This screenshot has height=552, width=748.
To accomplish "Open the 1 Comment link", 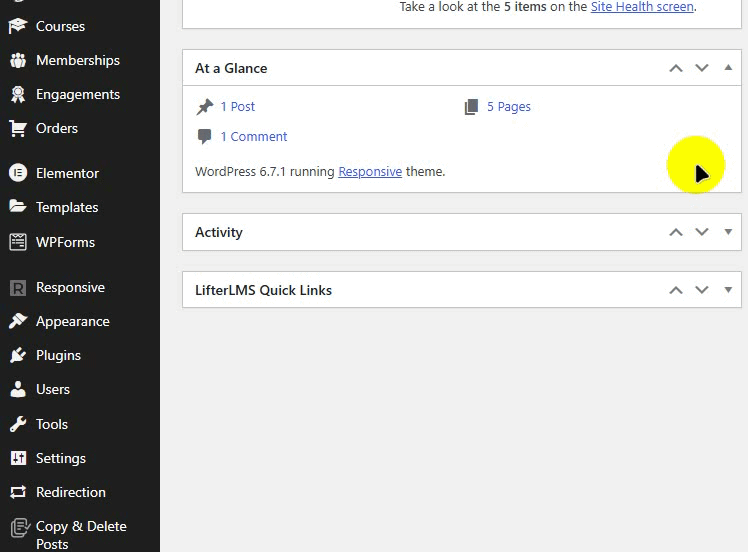I will click(253, 137).
